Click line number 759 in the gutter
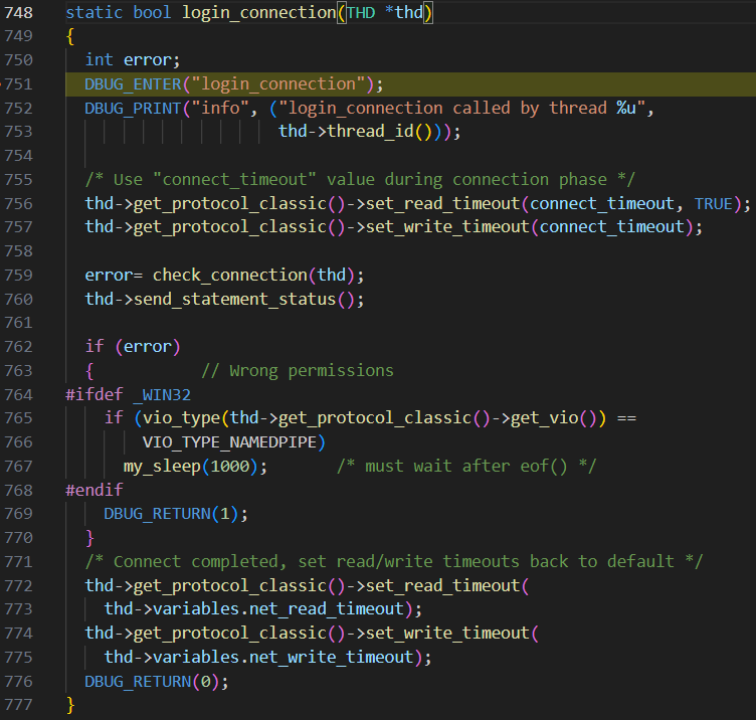The width and height of the screenshot is (756, 720). pyautogui.click(x=18, y=275)
